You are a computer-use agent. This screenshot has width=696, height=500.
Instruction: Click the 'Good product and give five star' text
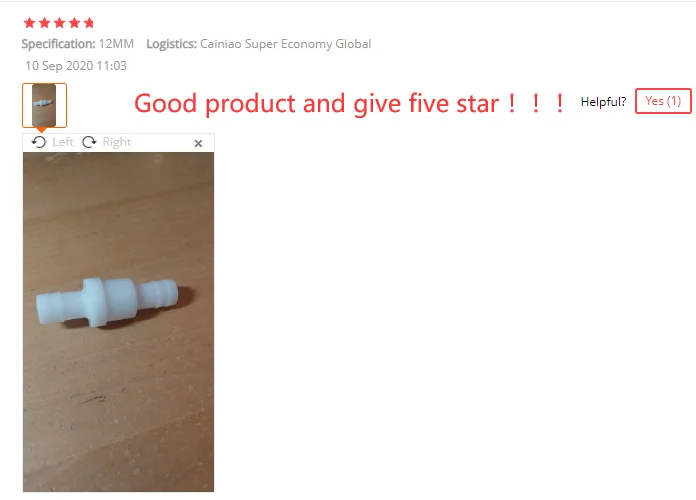pos(316,103)
